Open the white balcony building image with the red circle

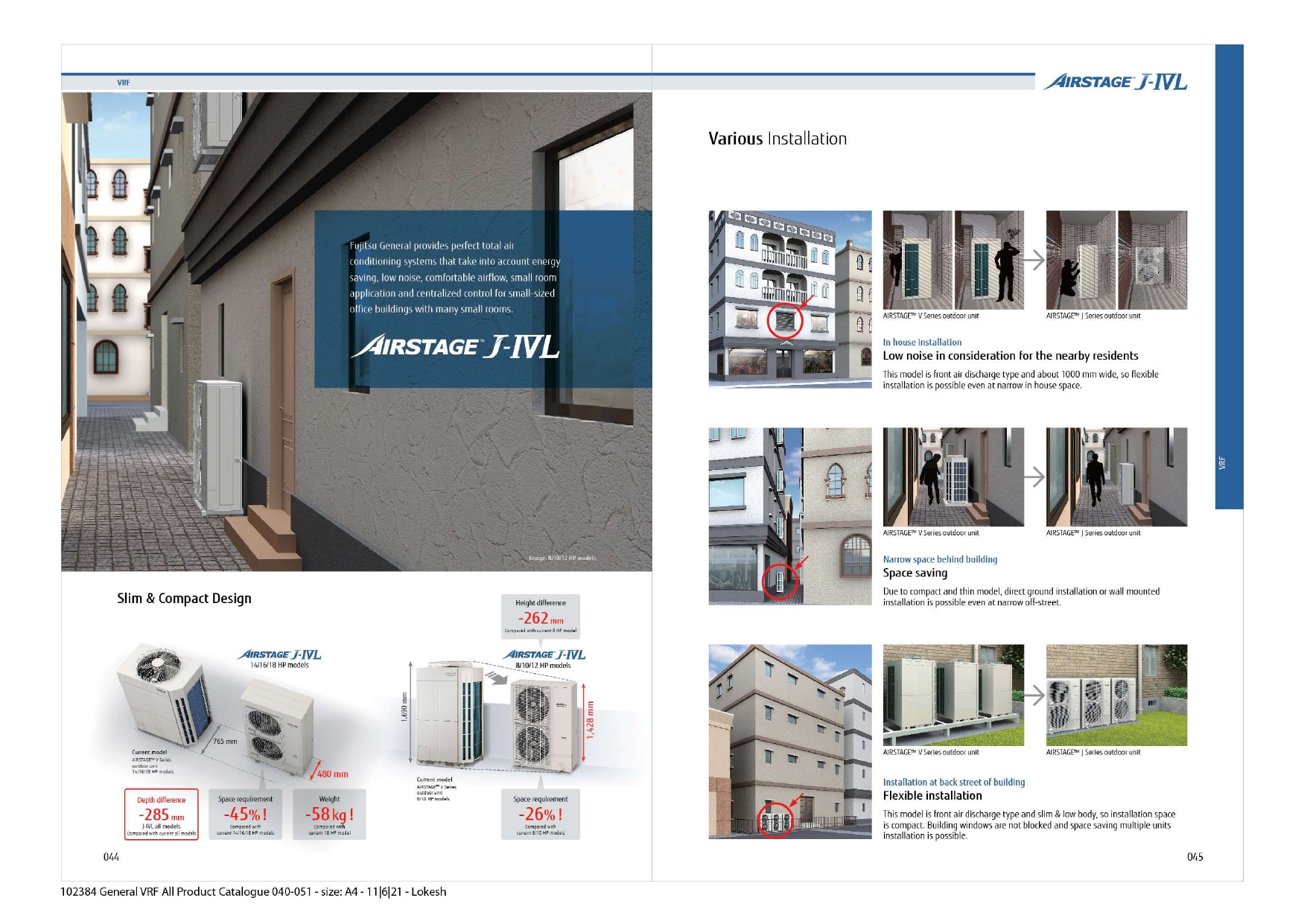tap(790, 299)
